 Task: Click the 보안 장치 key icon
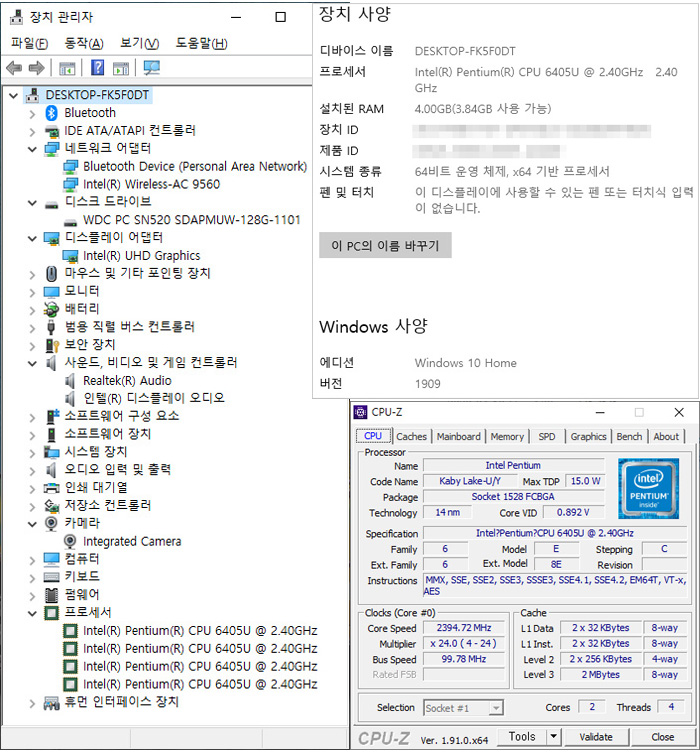pos(51,345)
